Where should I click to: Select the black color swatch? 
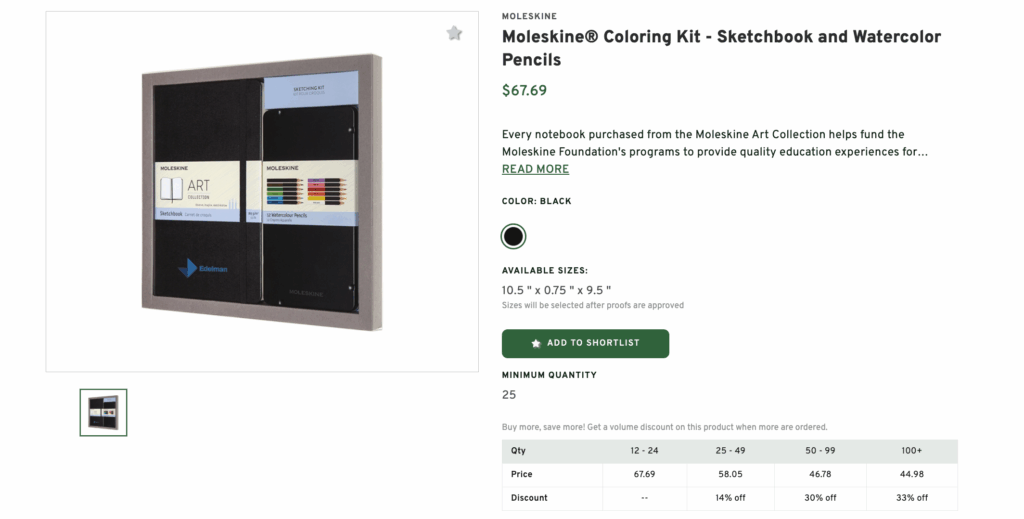pos(513,237)
